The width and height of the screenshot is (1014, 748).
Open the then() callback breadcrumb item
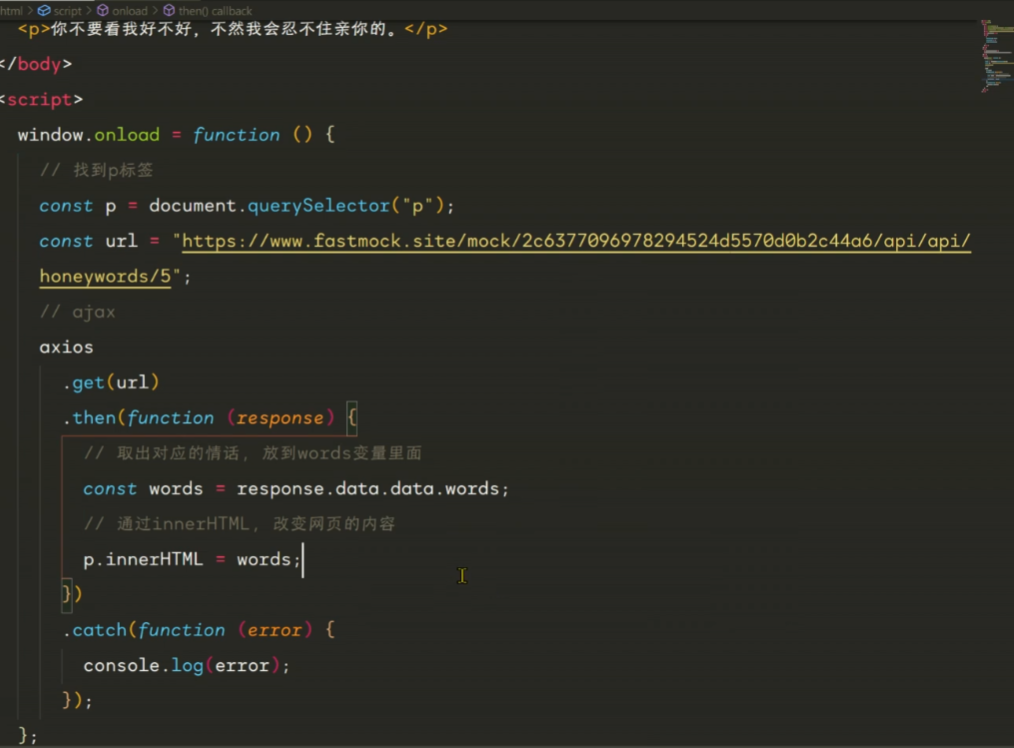coord(215,11)
